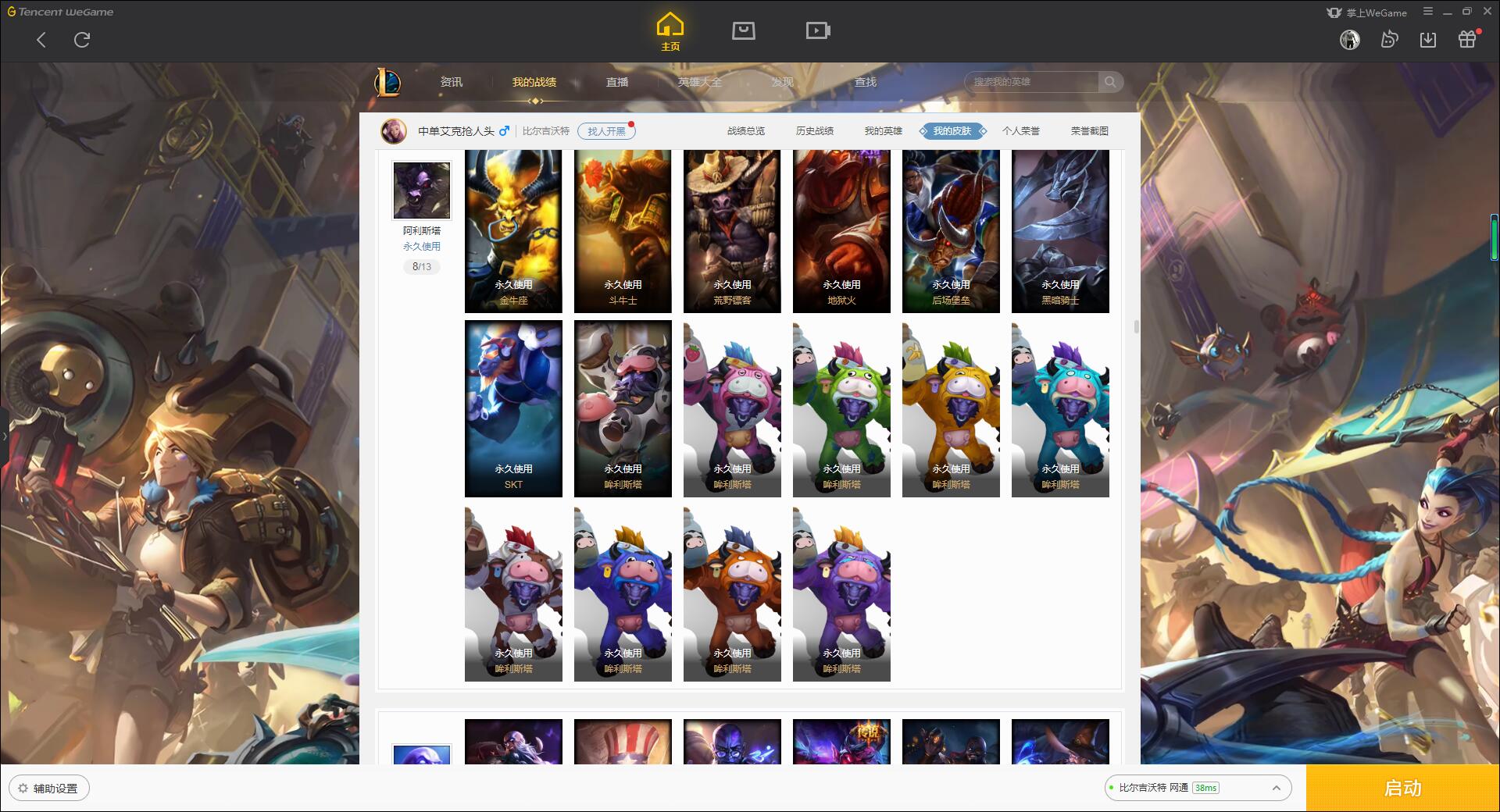Click the Tencent WeGame logo
Image resolution: width=1500 pixels, height=812 pixels.
tap(60, 12)
